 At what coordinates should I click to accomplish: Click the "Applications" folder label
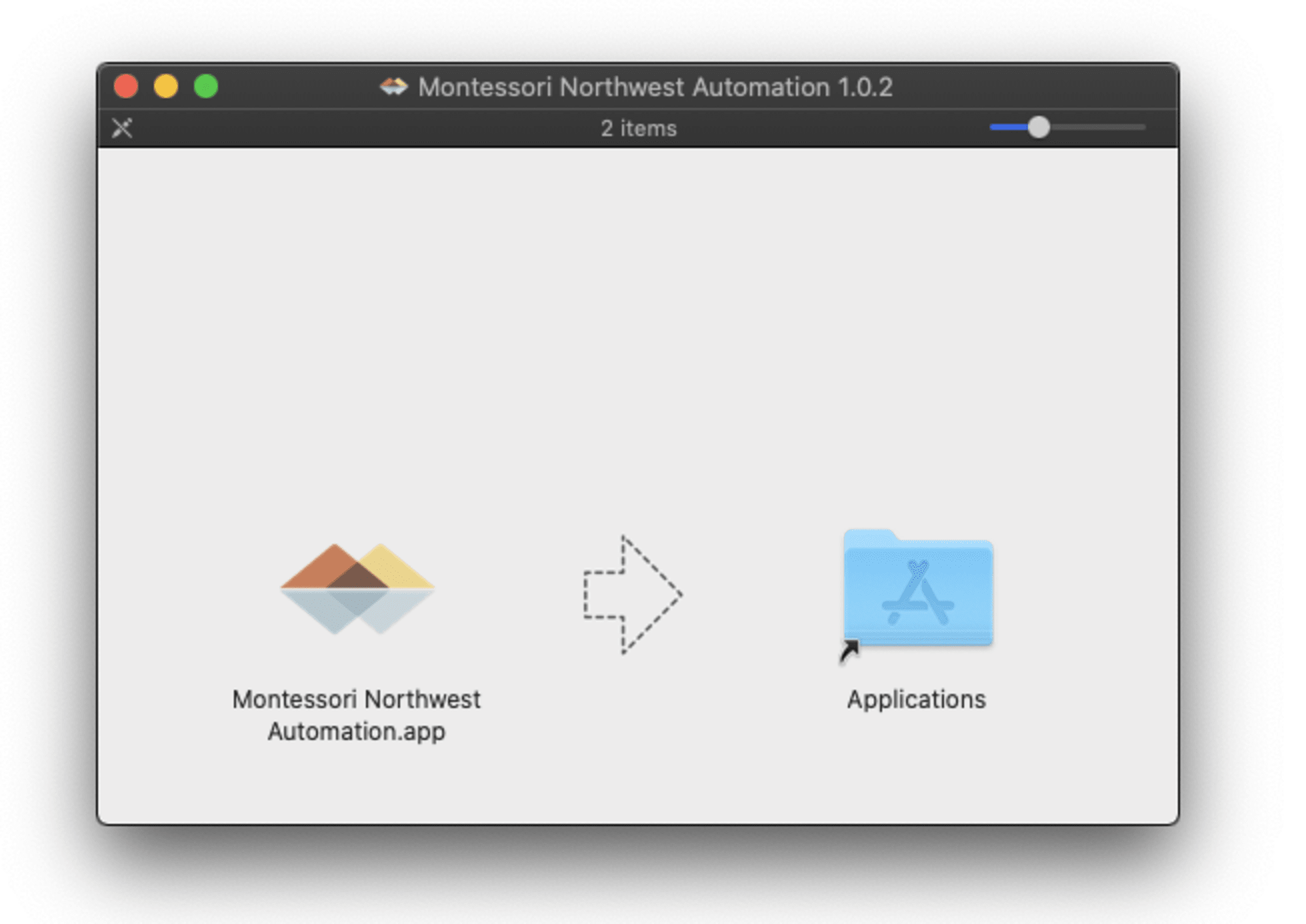click(916, 700)
